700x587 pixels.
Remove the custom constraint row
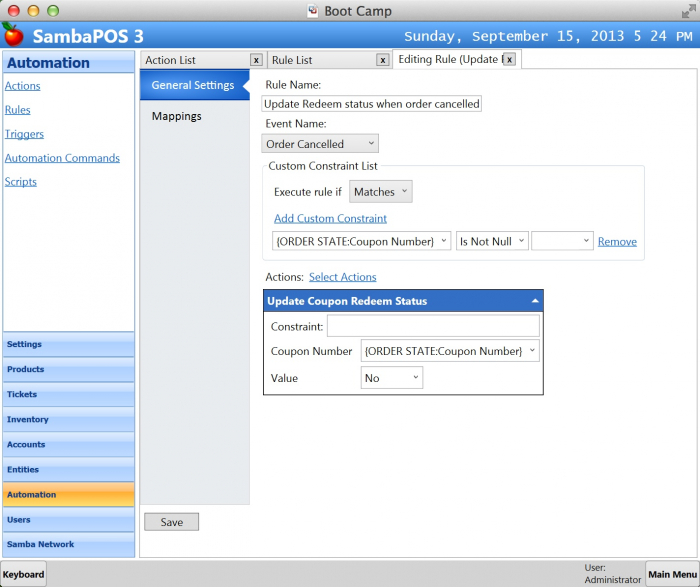coord(617,242)
